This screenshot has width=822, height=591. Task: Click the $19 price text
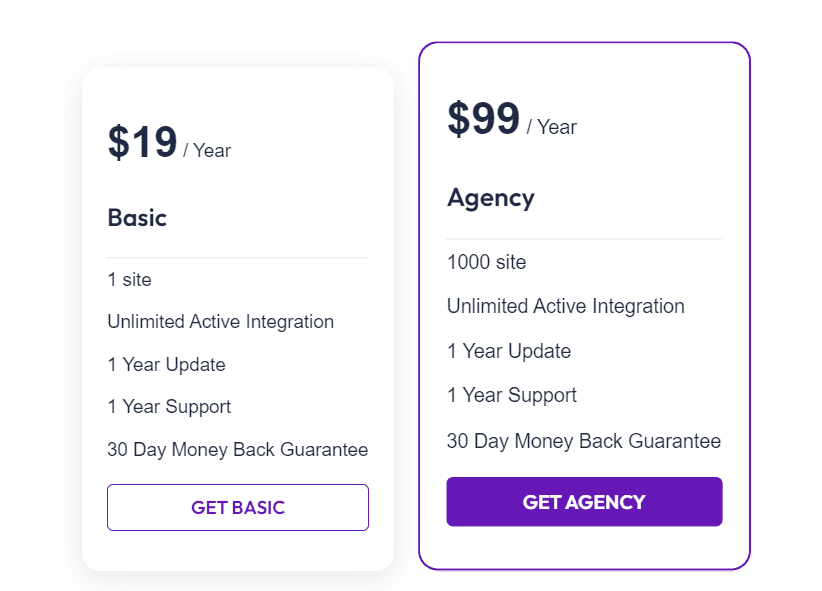141,142
